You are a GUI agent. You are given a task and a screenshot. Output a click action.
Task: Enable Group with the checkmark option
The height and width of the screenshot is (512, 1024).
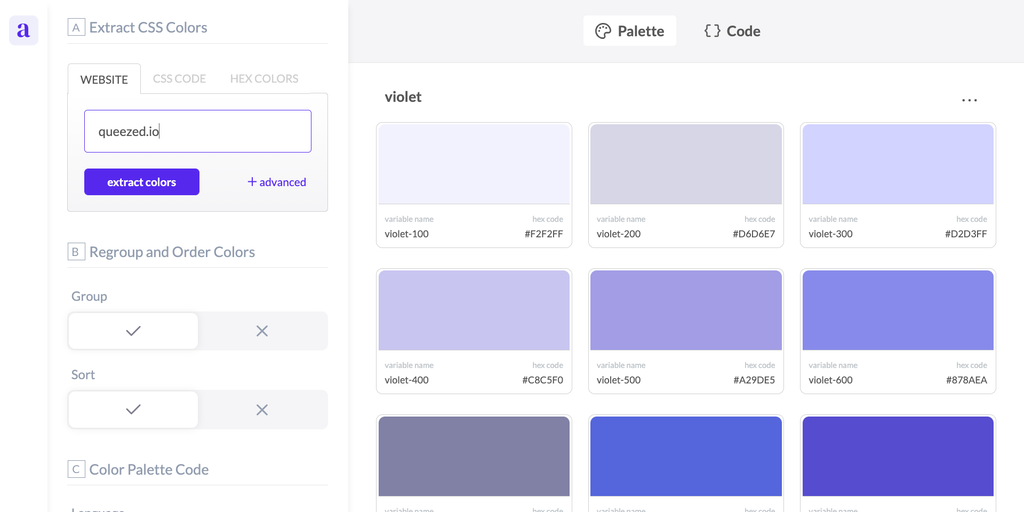tap(133, 331)
